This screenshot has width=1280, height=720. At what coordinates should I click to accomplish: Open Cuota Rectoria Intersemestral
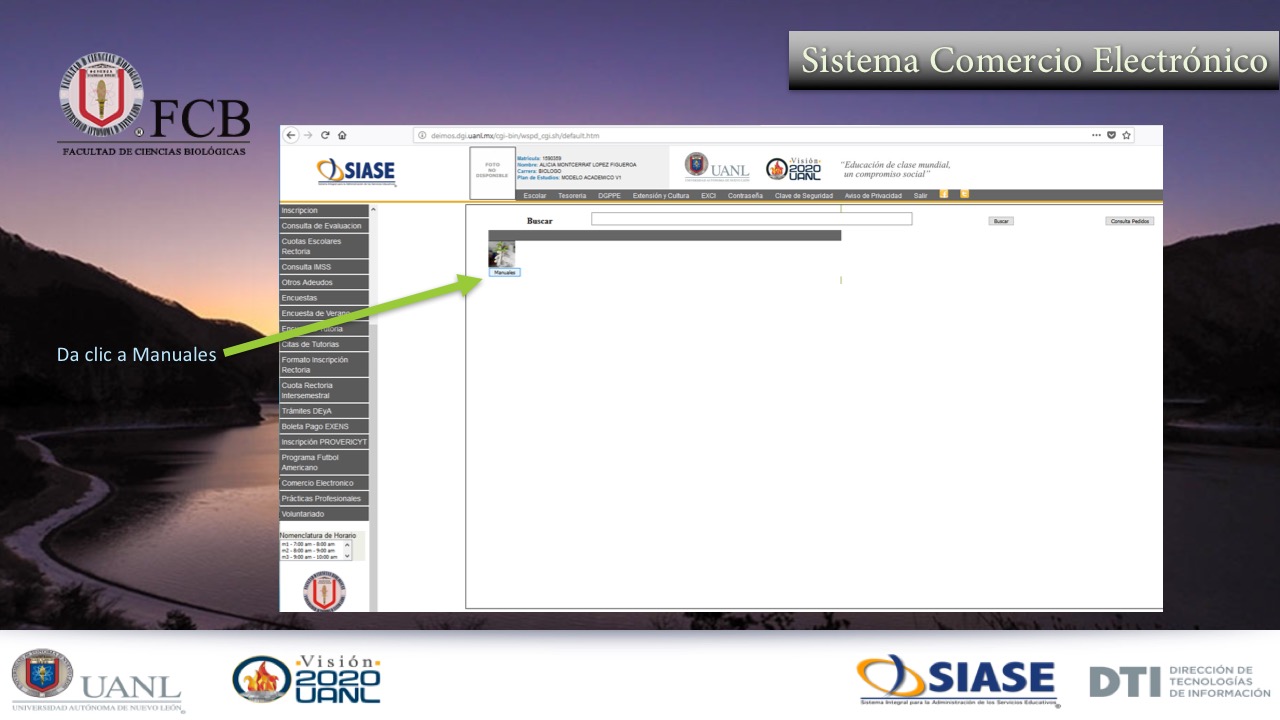coord(324,390)
